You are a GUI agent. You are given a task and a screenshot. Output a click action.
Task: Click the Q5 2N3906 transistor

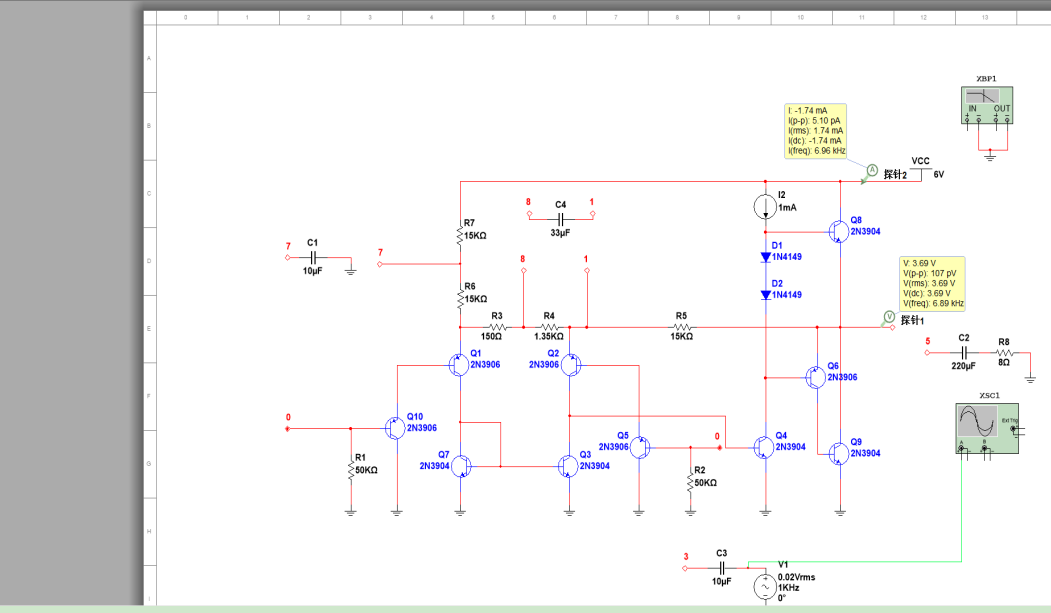(x=640, y=447)
